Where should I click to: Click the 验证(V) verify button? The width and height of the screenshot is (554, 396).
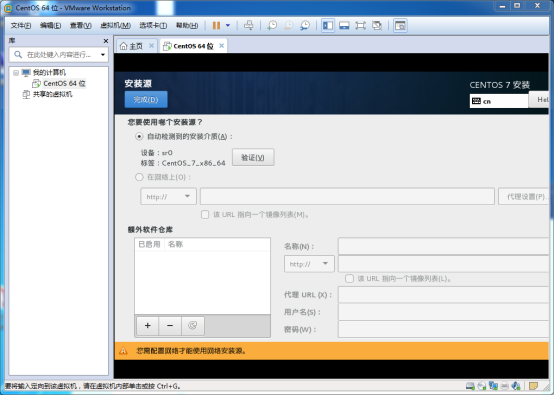point(253,158)
